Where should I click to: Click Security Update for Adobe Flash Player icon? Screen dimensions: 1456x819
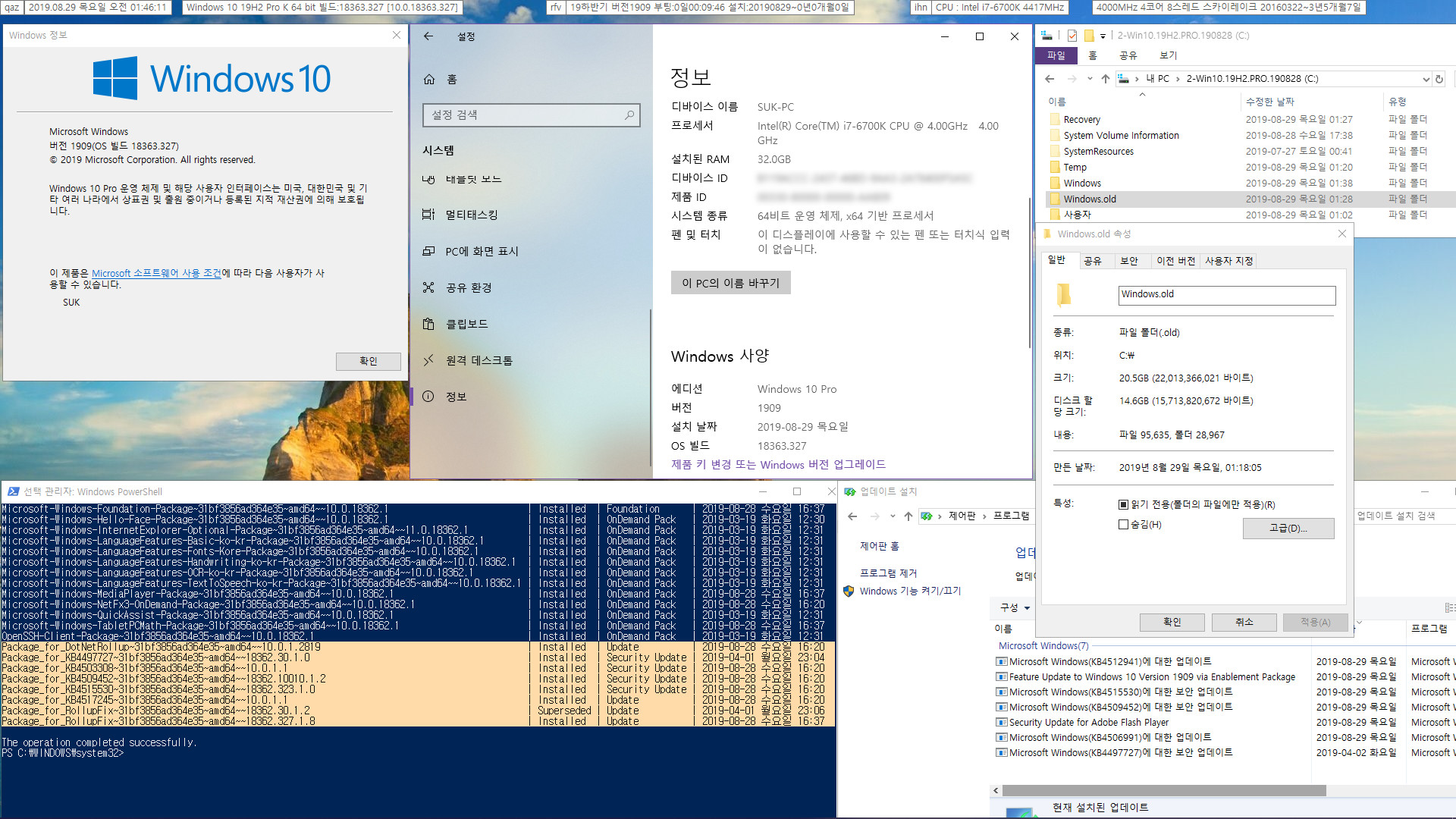tap(1002, 723)
